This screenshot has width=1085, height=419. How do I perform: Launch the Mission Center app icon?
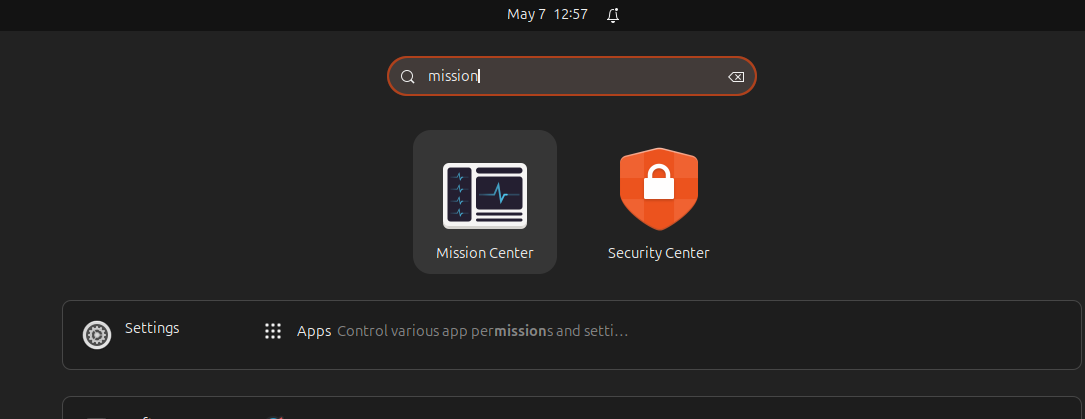tap(484, 196)
